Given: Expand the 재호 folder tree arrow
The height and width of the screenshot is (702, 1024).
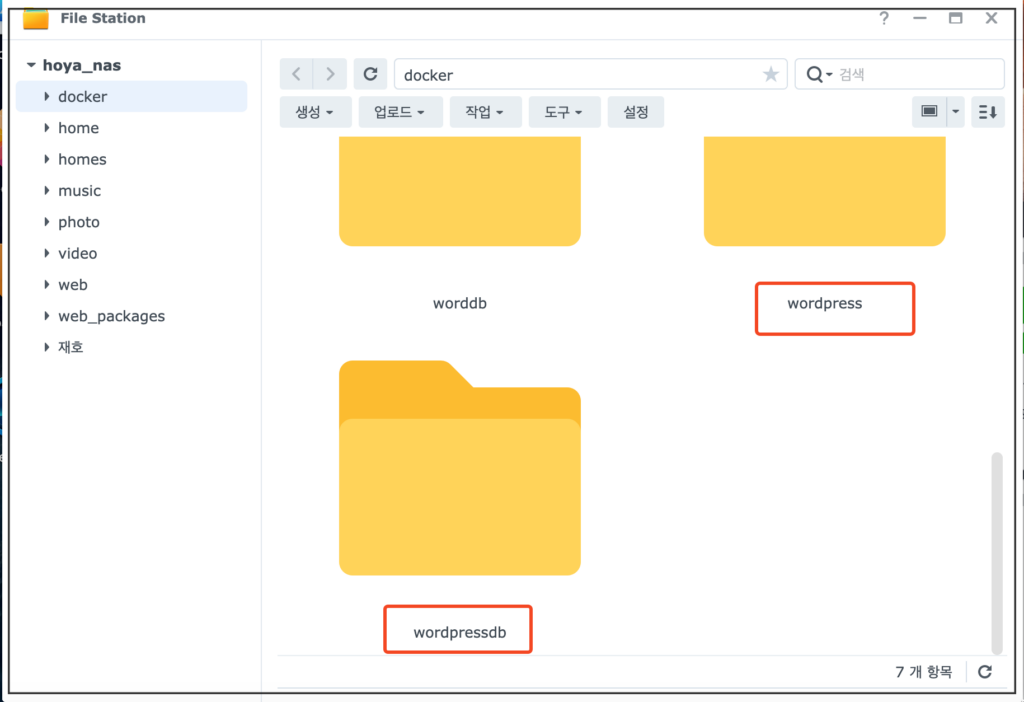Looking at the screenshot, I should [x=46, y=347].
